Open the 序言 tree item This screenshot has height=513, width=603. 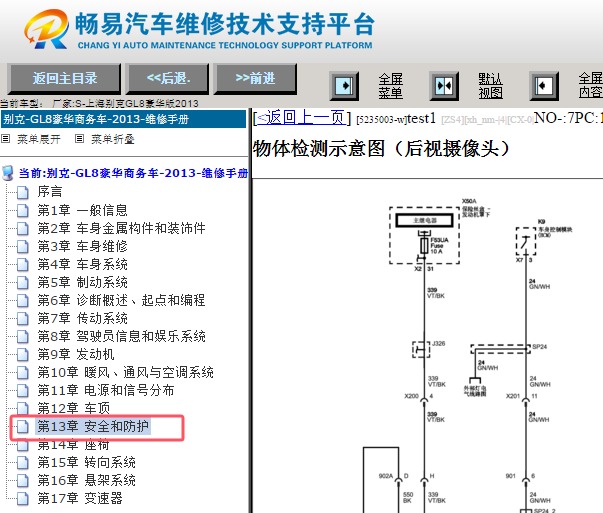(x=50, y=192)
